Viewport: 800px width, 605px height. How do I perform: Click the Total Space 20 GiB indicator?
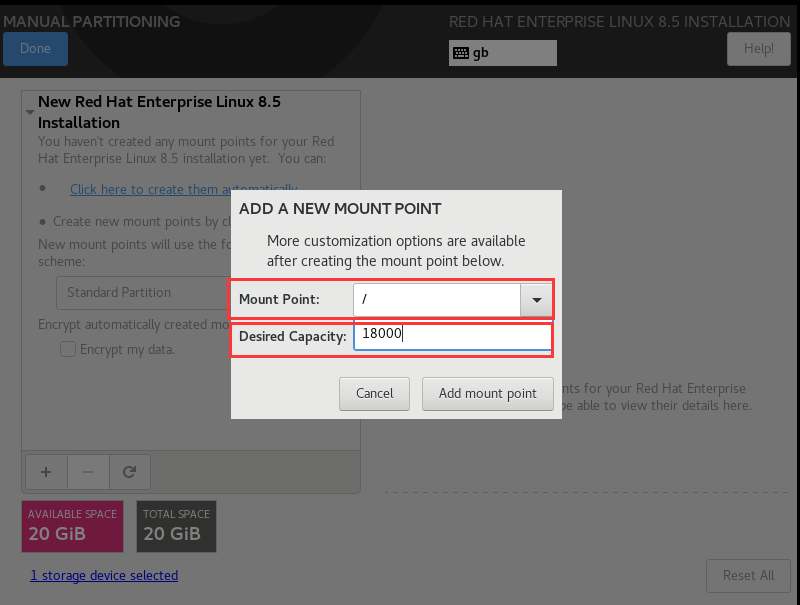pyautogui.click(x=176, y=526)
